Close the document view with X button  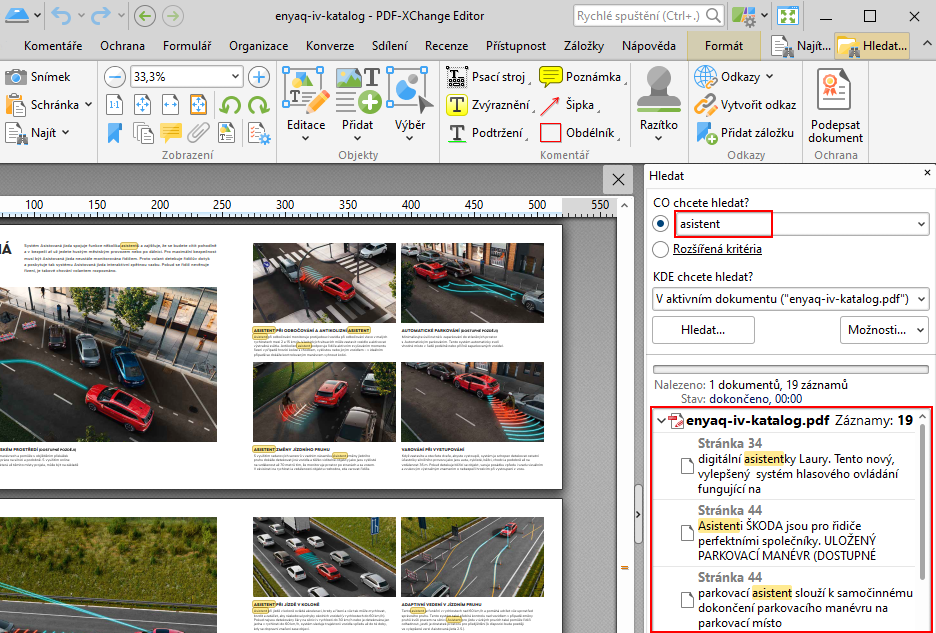(x=618, y=179)
